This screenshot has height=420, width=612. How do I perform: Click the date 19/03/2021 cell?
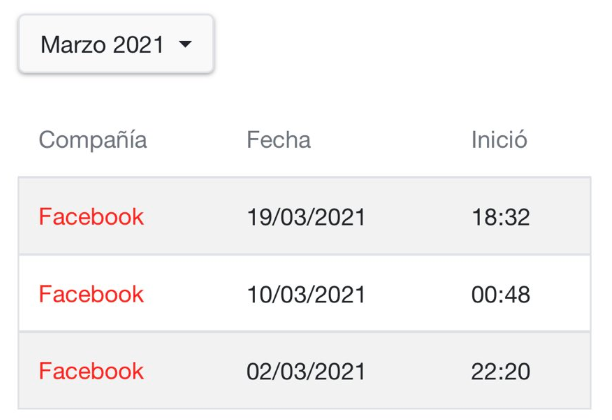point(306,217)
